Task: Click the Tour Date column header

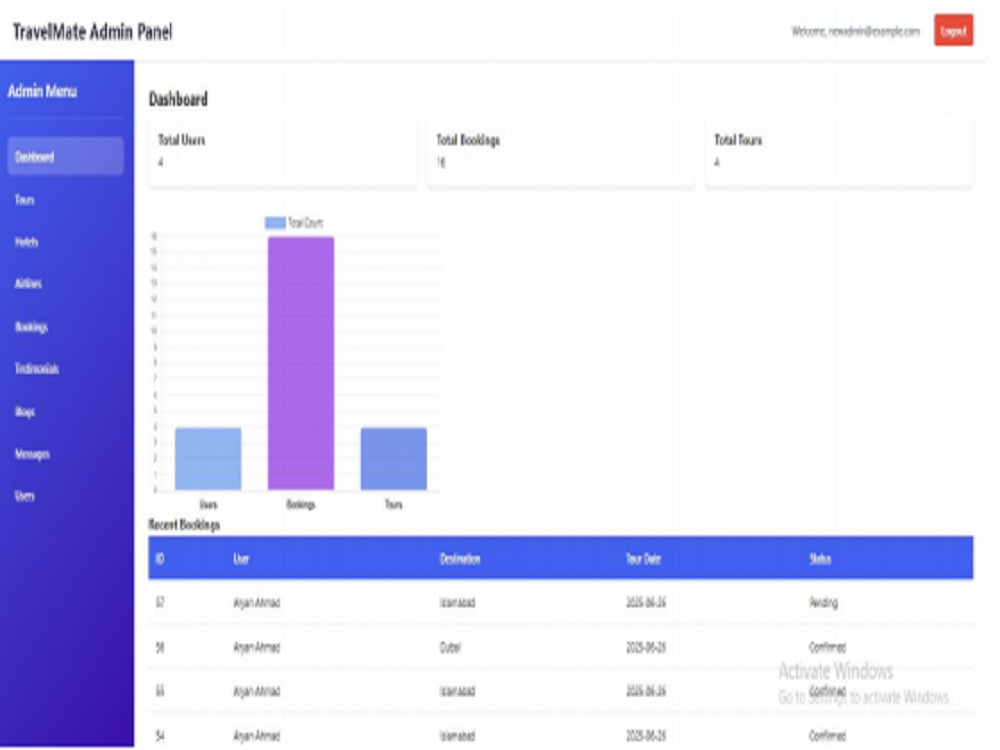Action: coord(643,559)
